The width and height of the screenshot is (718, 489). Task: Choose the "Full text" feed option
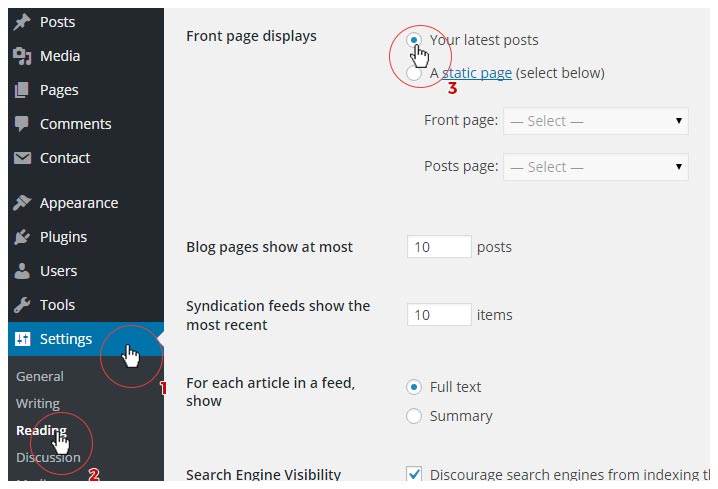414,387
